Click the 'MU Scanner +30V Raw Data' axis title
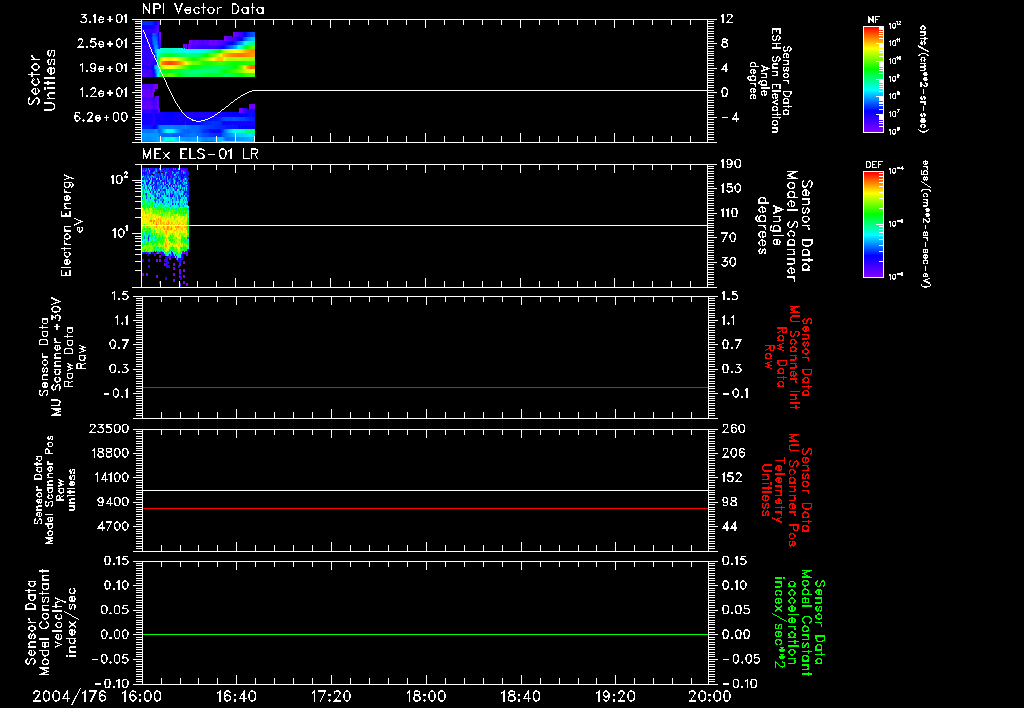 pyautogui.click(x=62, y=357)
